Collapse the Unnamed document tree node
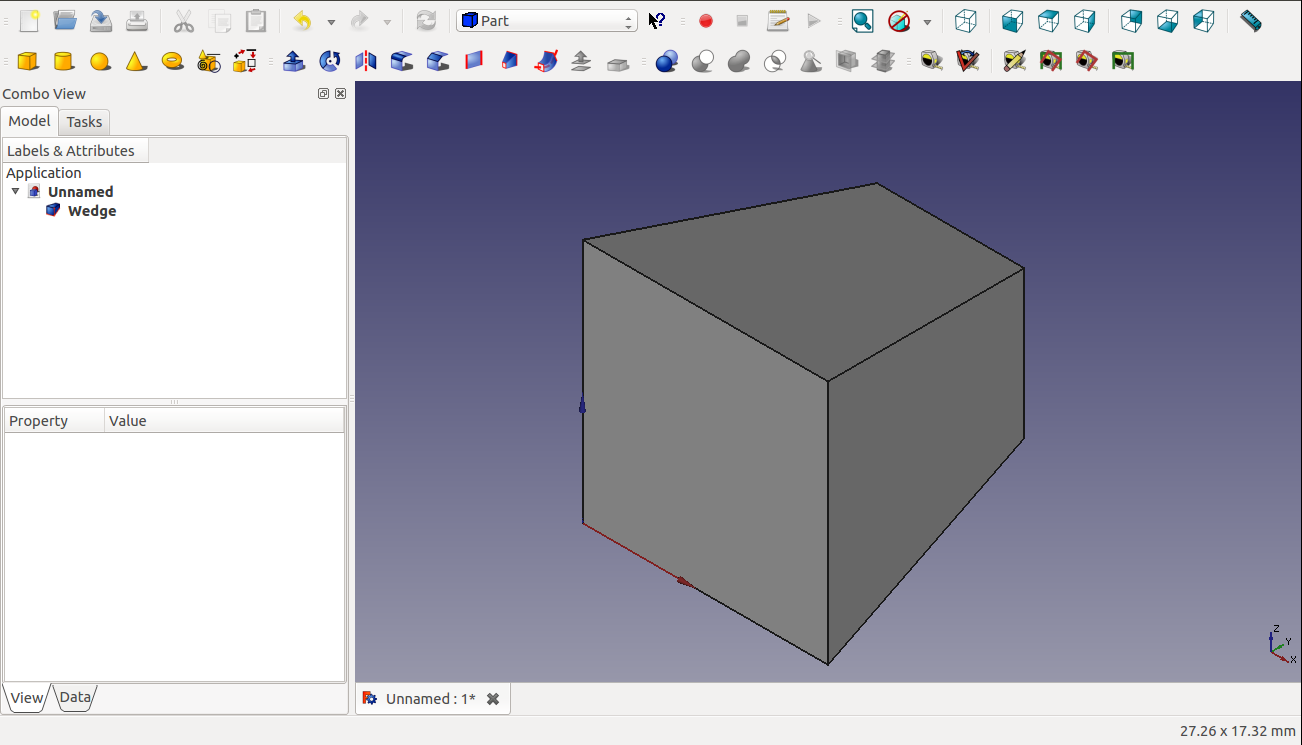Screen dimensions: 1302x745 coord(16,191)
